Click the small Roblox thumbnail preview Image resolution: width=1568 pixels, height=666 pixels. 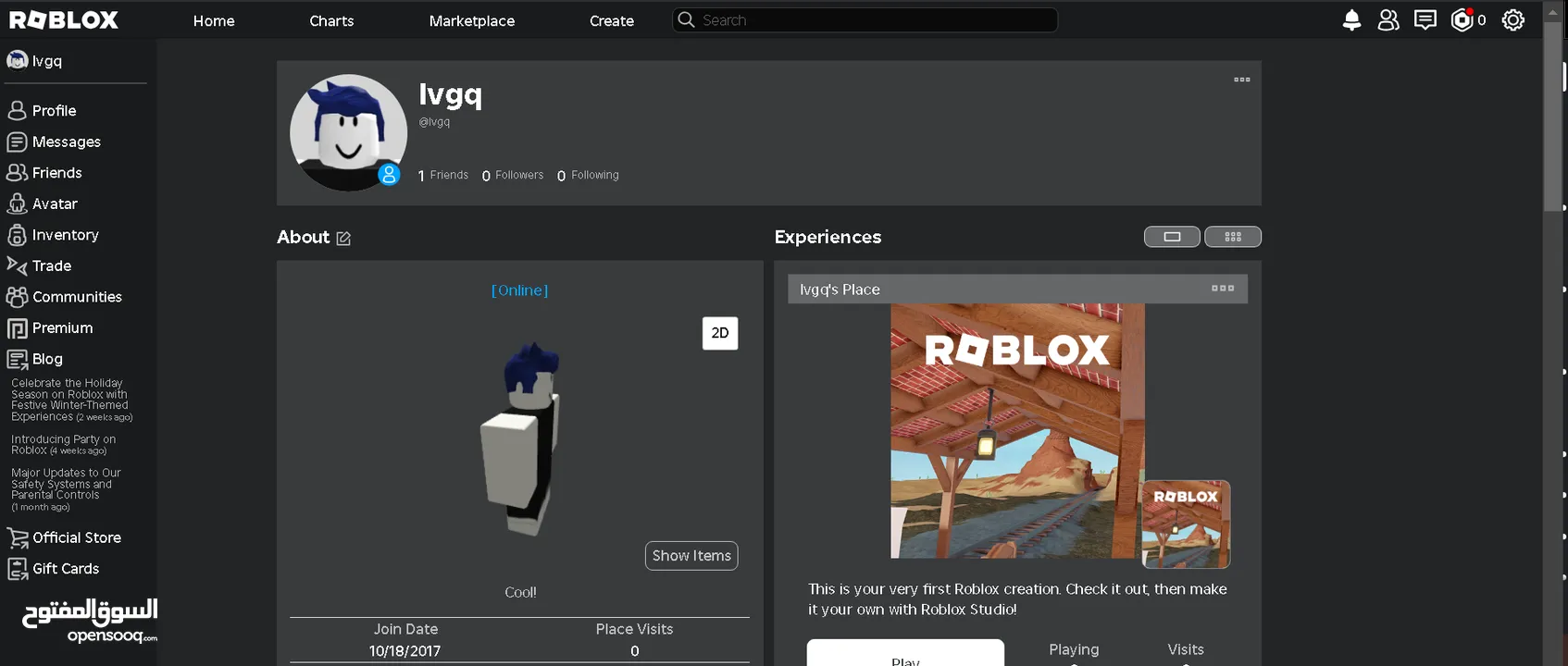1186,524
